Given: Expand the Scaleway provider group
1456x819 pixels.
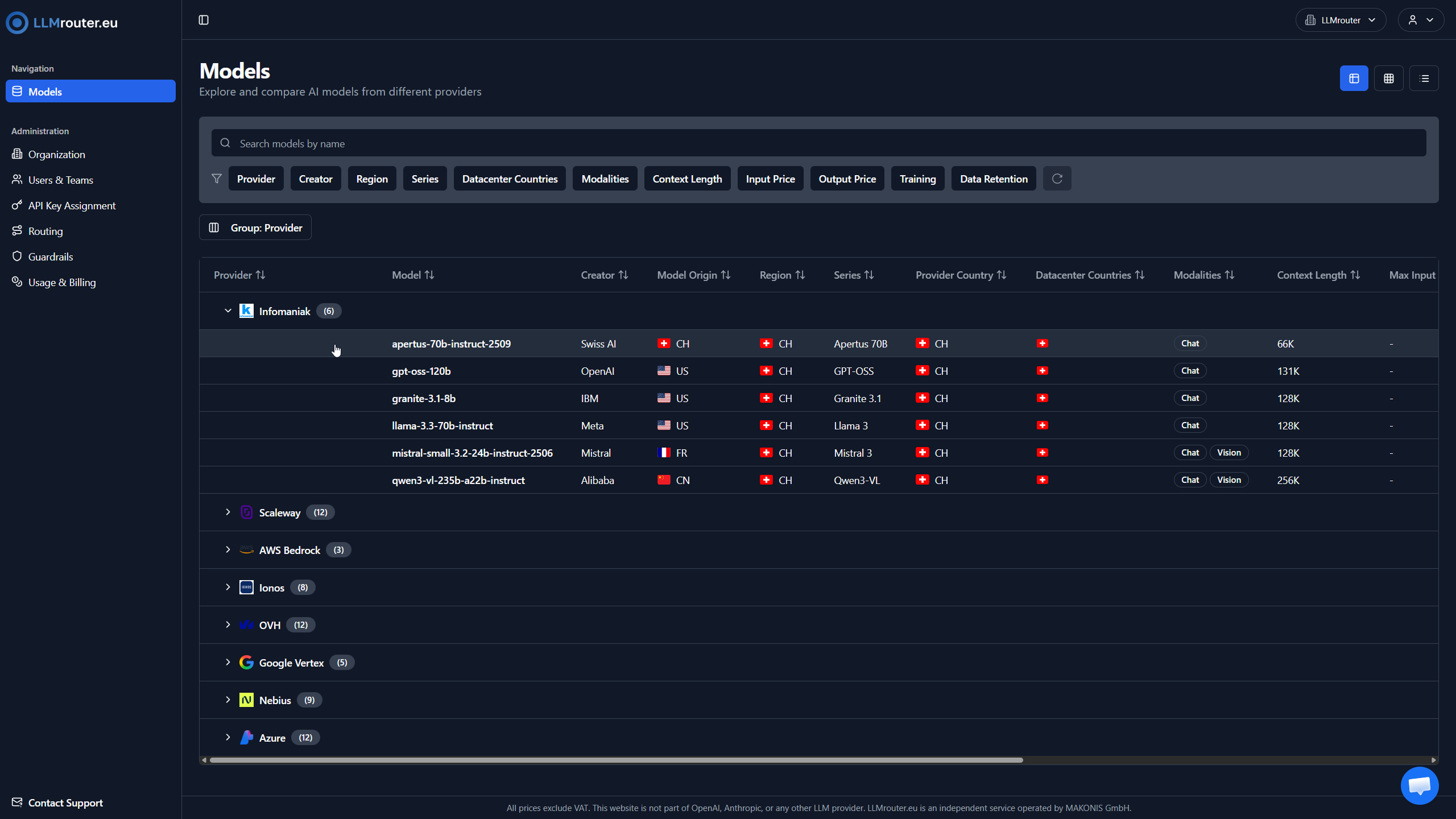Looking at the screenshot, I should [228, 512].
